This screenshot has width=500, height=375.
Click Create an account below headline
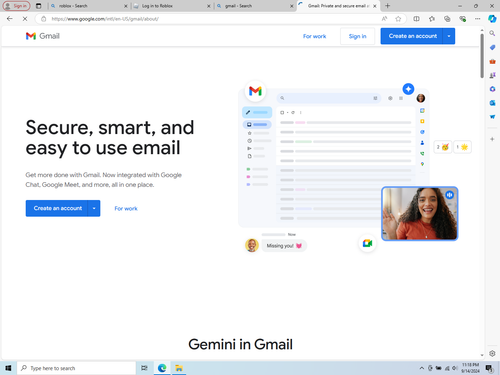tap(57, 208)
